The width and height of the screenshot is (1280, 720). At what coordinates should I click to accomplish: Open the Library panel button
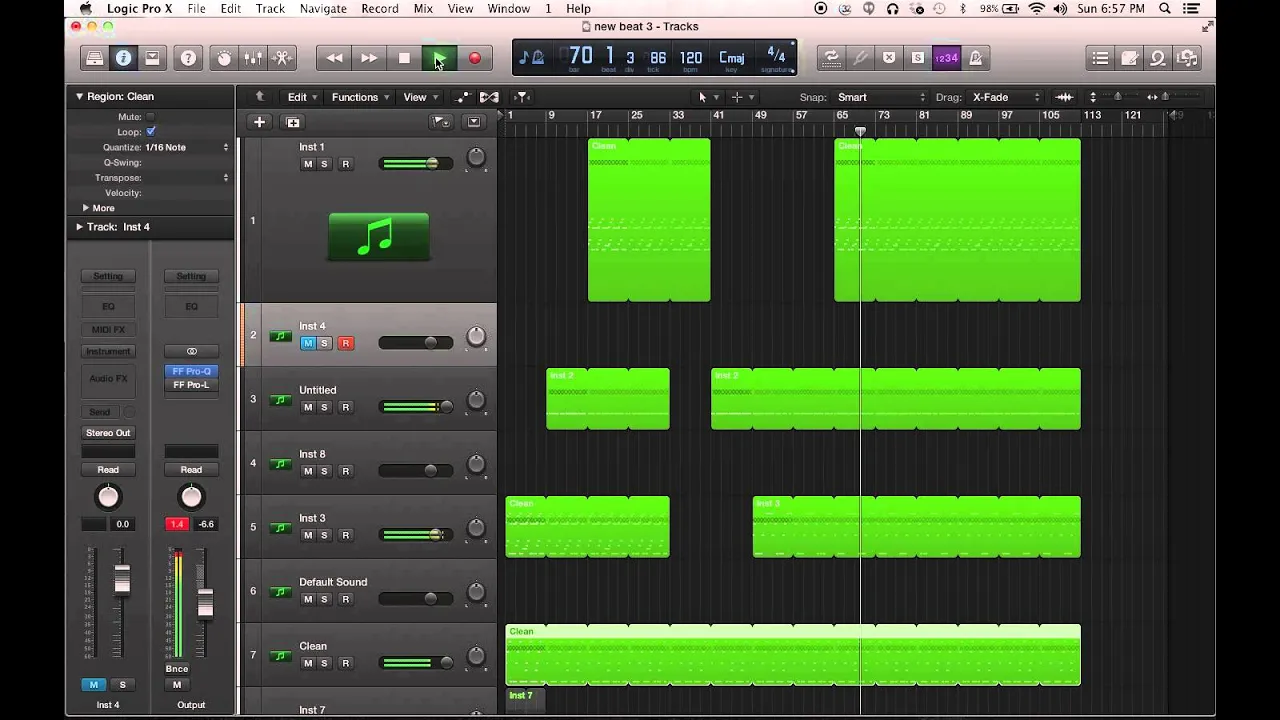tap(94, 58)
